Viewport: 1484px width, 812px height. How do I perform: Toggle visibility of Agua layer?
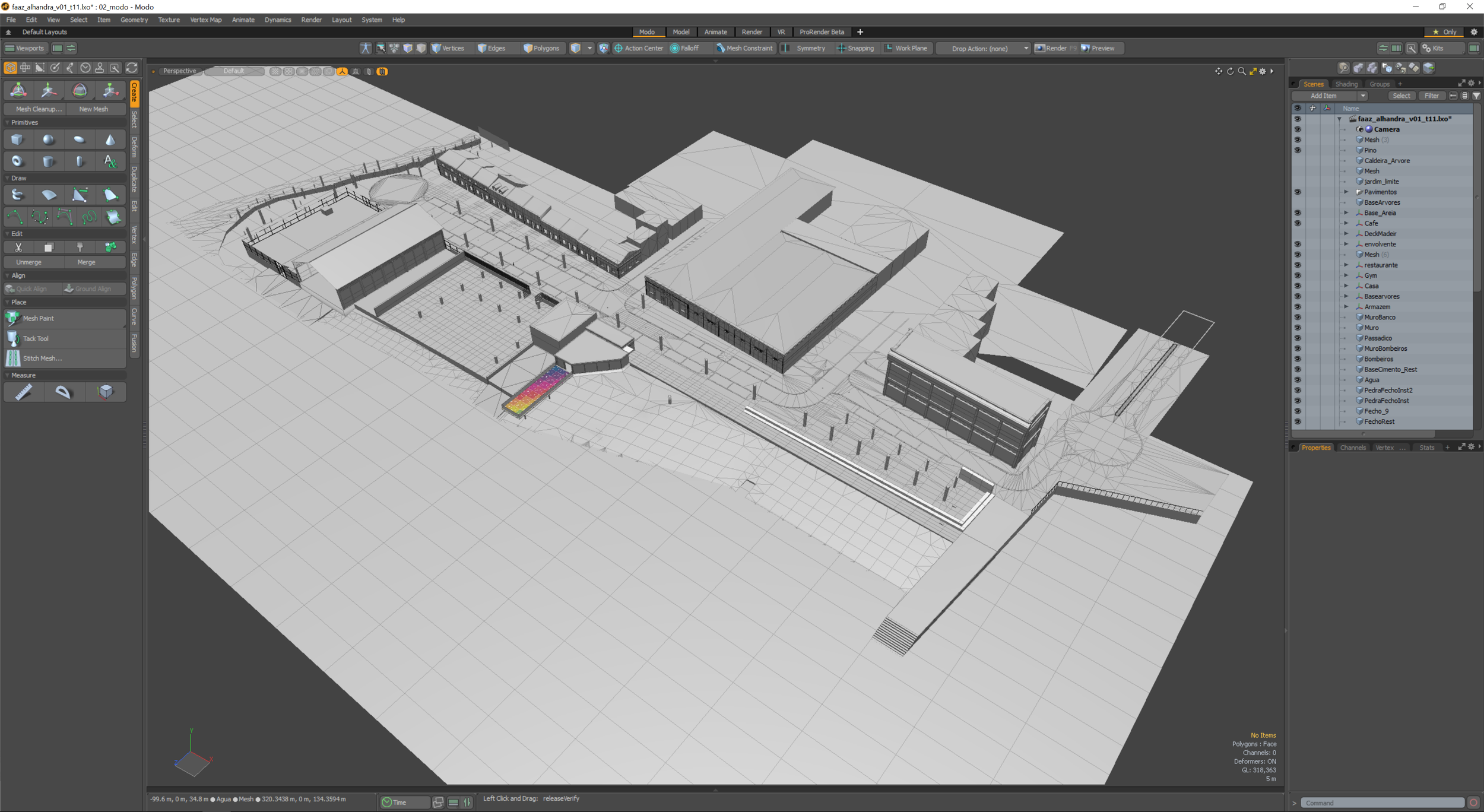point(1297,380)
